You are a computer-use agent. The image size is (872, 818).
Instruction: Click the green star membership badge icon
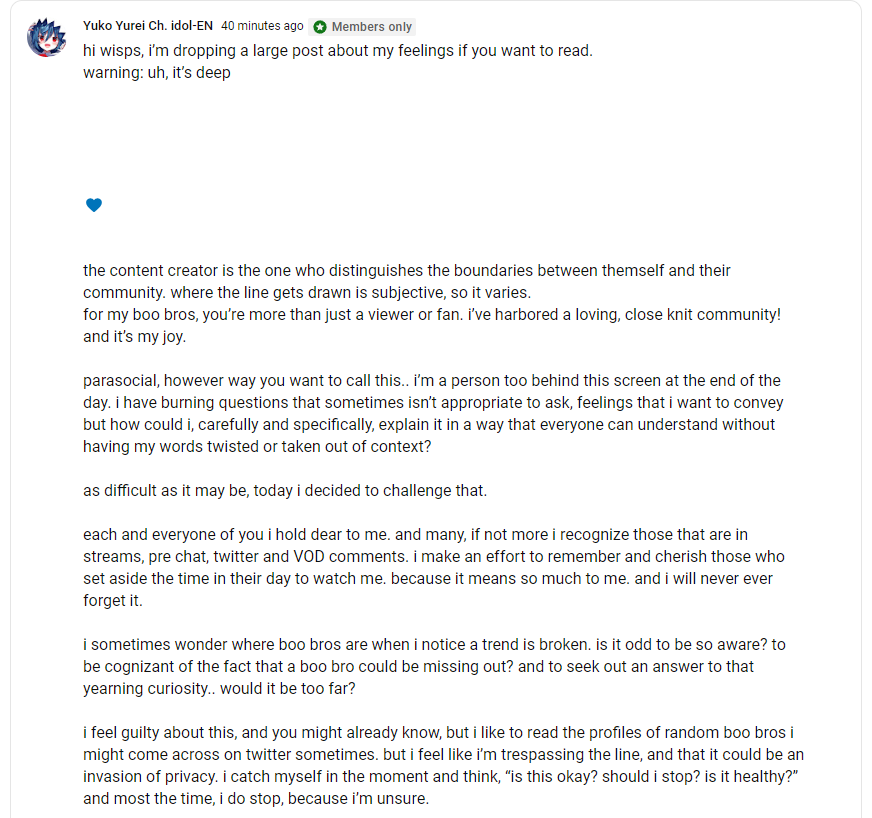click(x=320, y=27)
